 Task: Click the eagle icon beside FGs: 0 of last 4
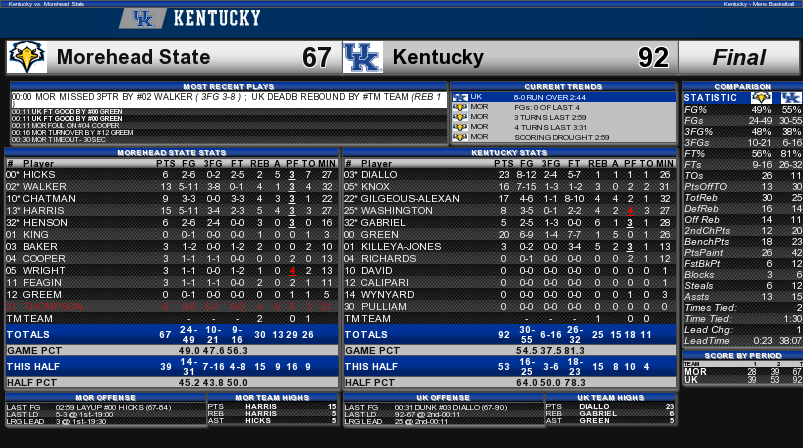coord(460,107)
